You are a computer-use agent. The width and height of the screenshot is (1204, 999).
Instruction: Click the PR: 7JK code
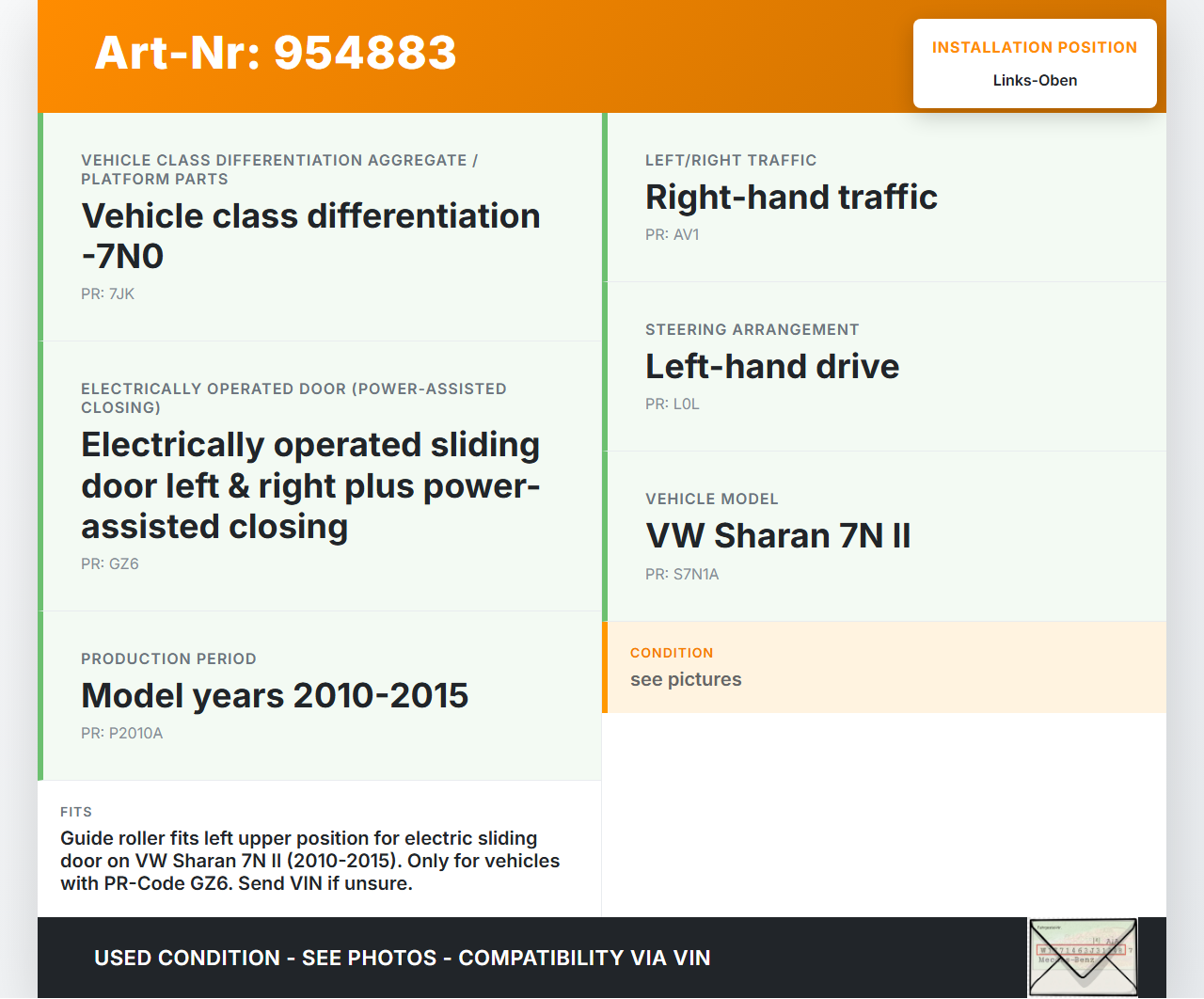pyautogui.click(x=107, y=294)
